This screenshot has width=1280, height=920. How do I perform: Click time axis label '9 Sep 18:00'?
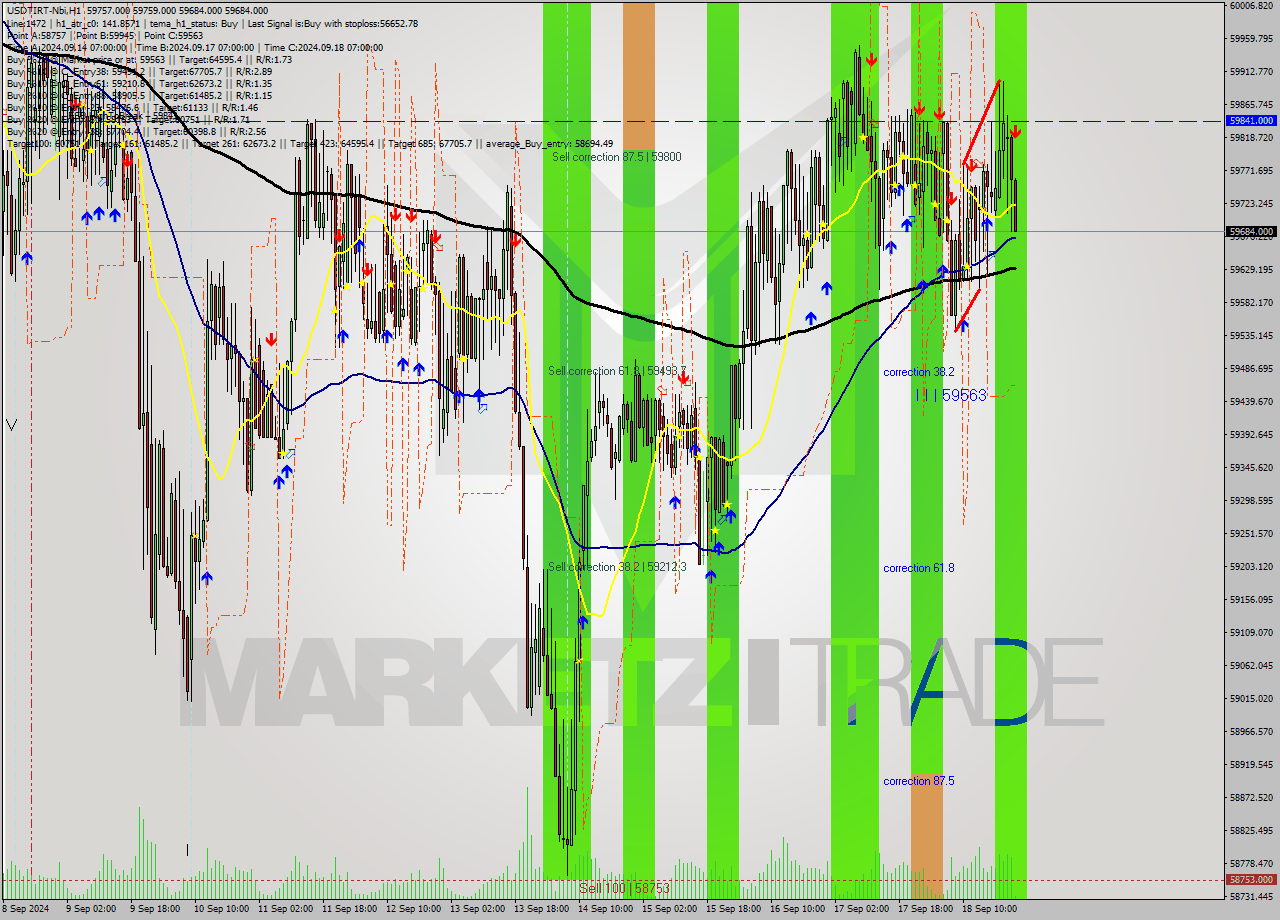157,909
